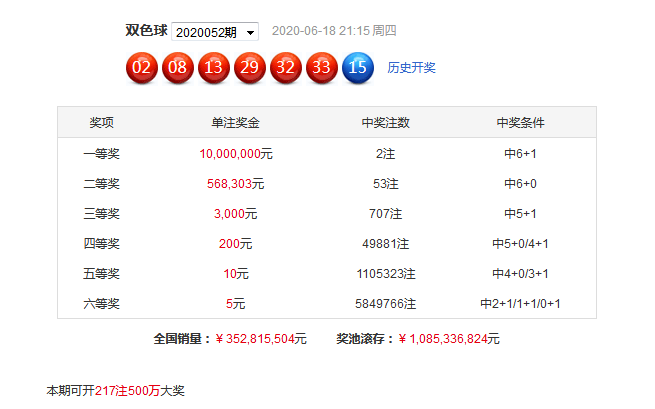Click the draw date 2020-06-18 21:15 周四

tap(334, 31)
